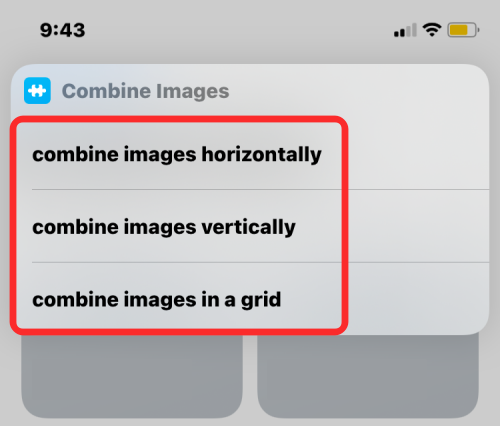Tap blank space right of grid option
Screen dimensions: 500x426
[x=418, y=299]
